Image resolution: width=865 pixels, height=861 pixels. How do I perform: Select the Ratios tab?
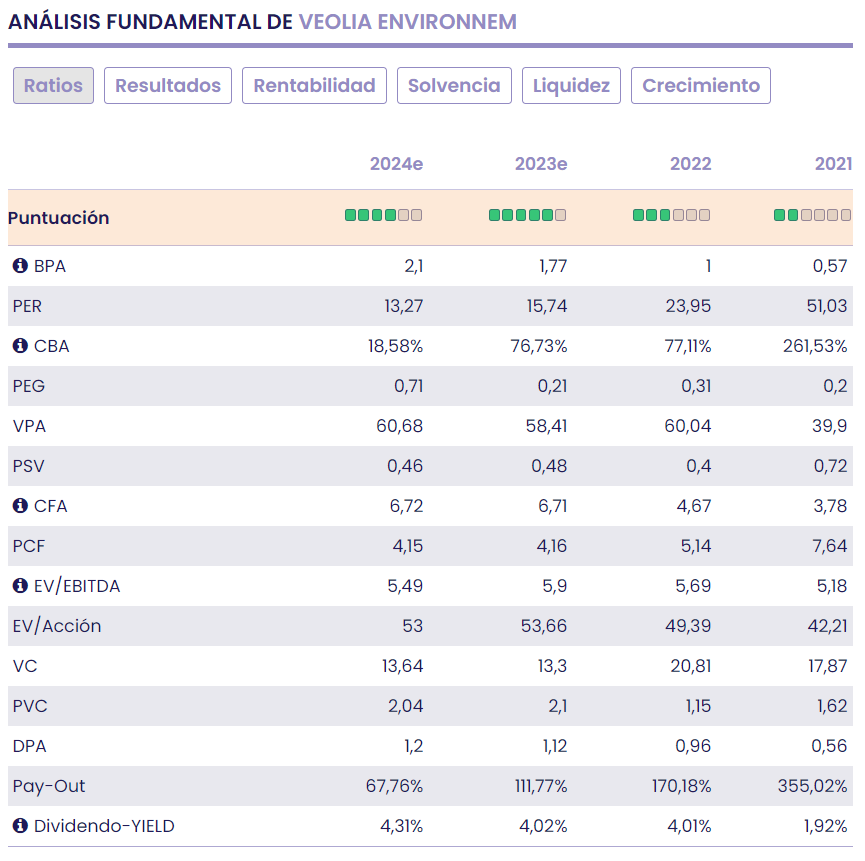click(x=53, y=86)
